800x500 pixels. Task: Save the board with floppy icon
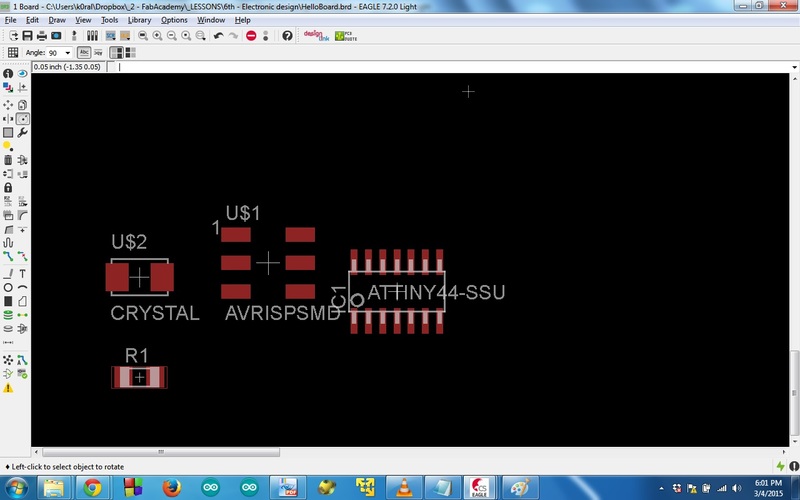tap(28, 36)
